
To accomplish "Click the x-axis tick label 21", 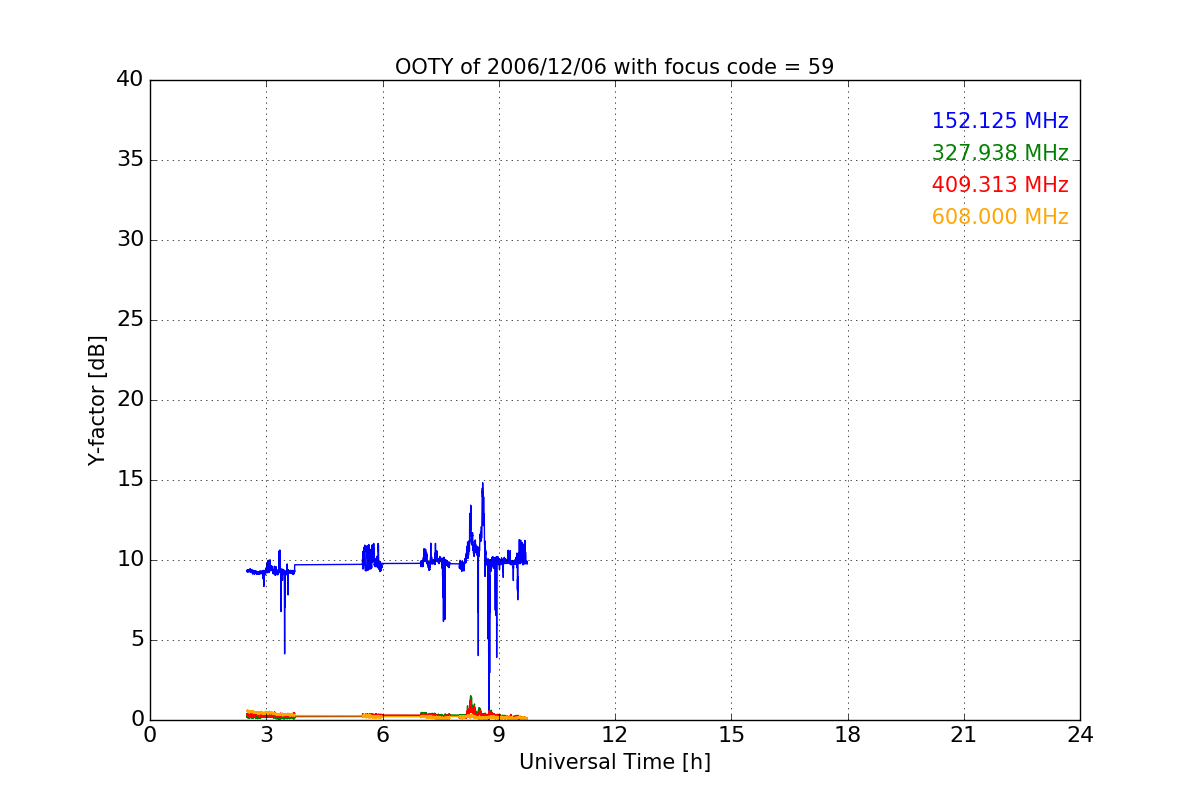I will point(964,734).
